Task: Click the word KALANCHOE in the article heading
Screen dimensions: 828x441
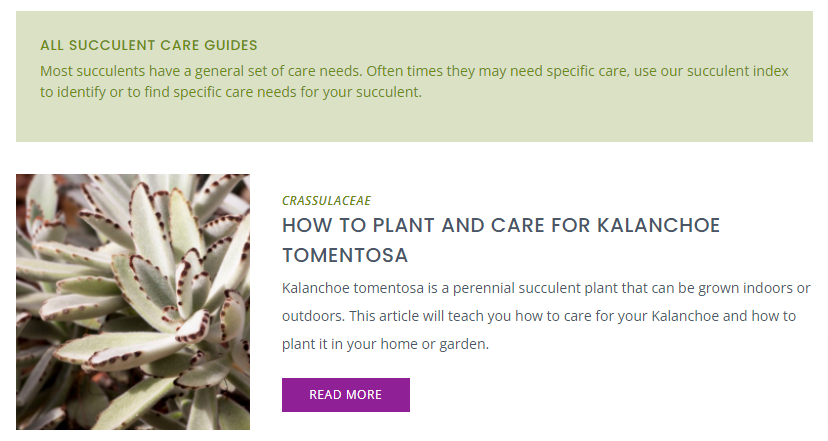Action: 658,226
